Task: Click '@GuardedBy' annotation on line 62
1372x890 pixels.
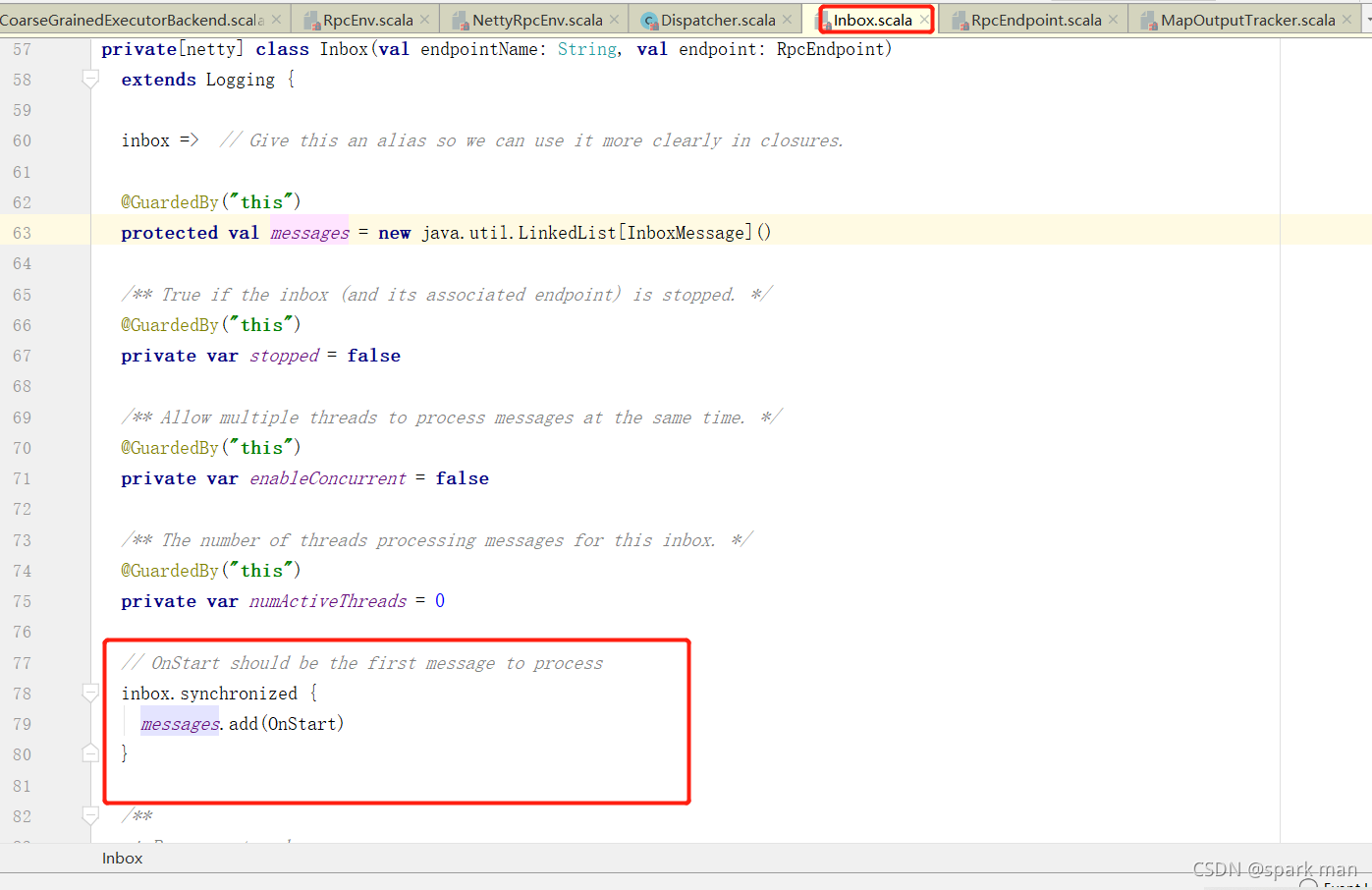Action: (x=170, y=202)
